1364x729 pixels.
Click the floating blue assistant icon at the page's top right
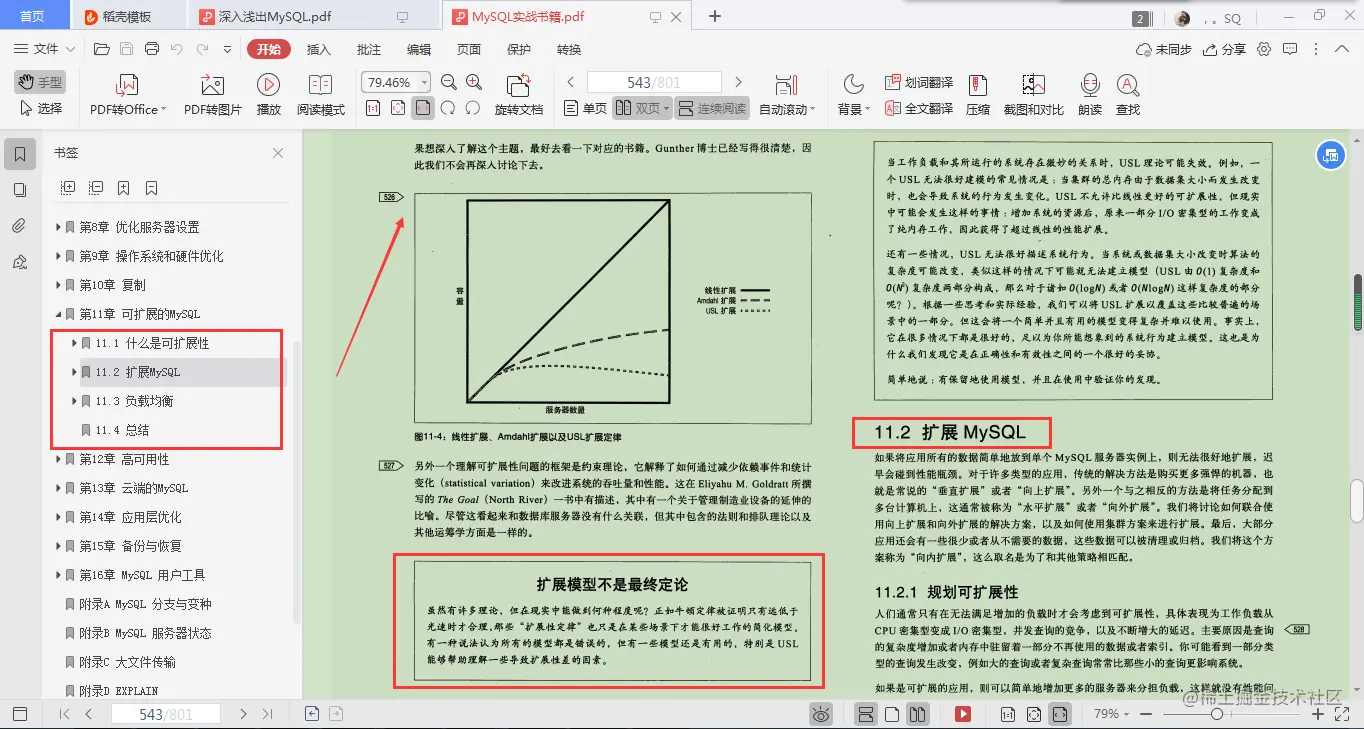point(1330,155)
